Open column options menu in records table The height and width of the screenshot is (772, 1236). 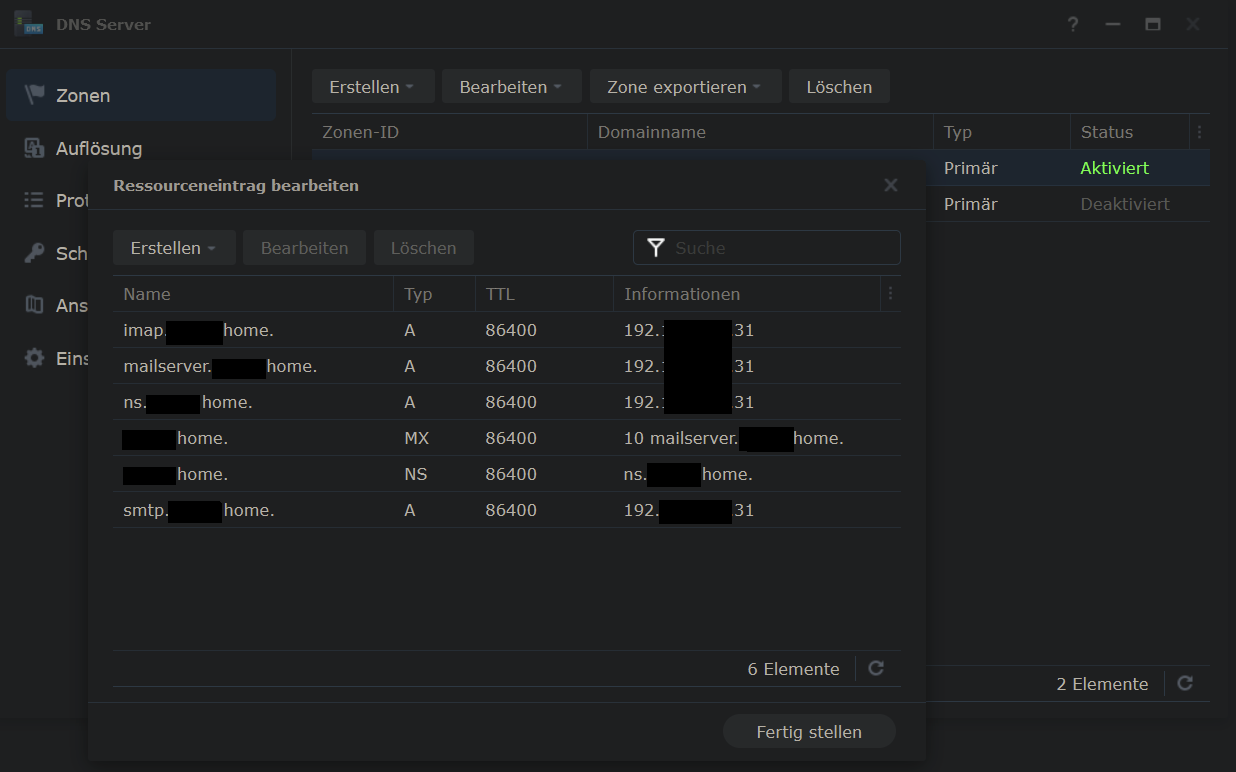coord(890,294)
